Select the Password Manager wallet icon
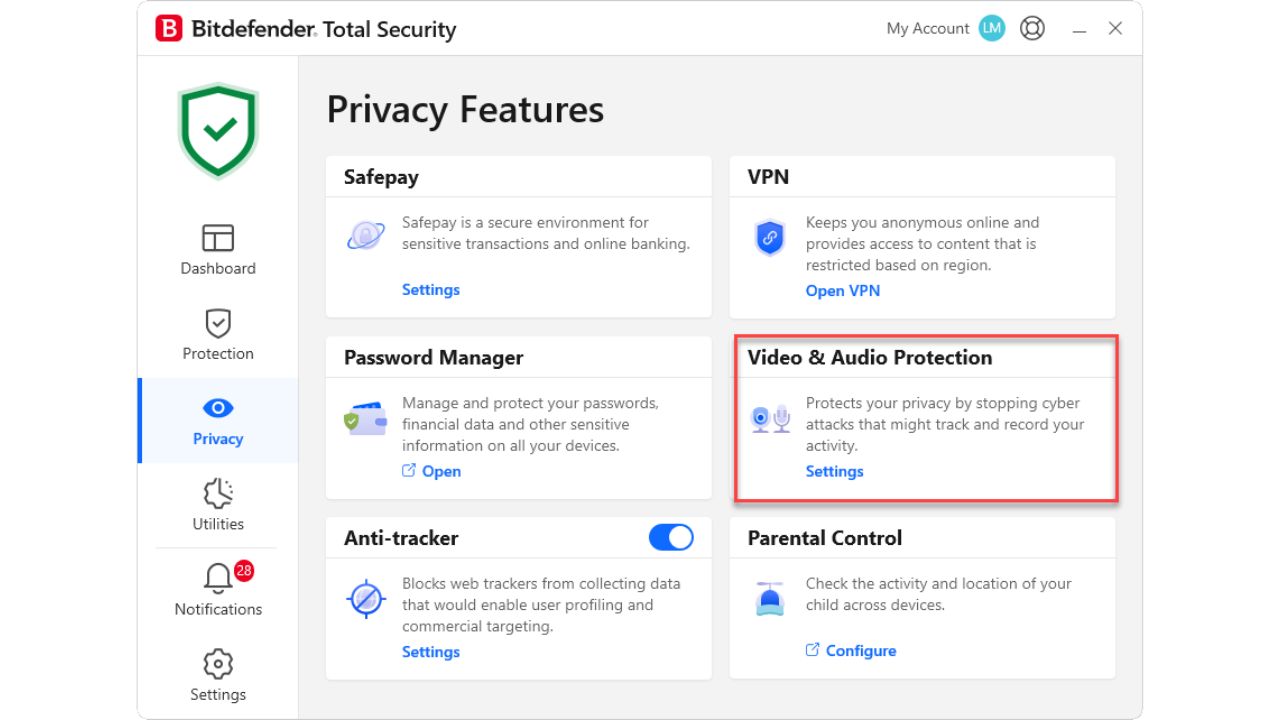This screenshot has height=720, width=1280. (x=365, y=419)
